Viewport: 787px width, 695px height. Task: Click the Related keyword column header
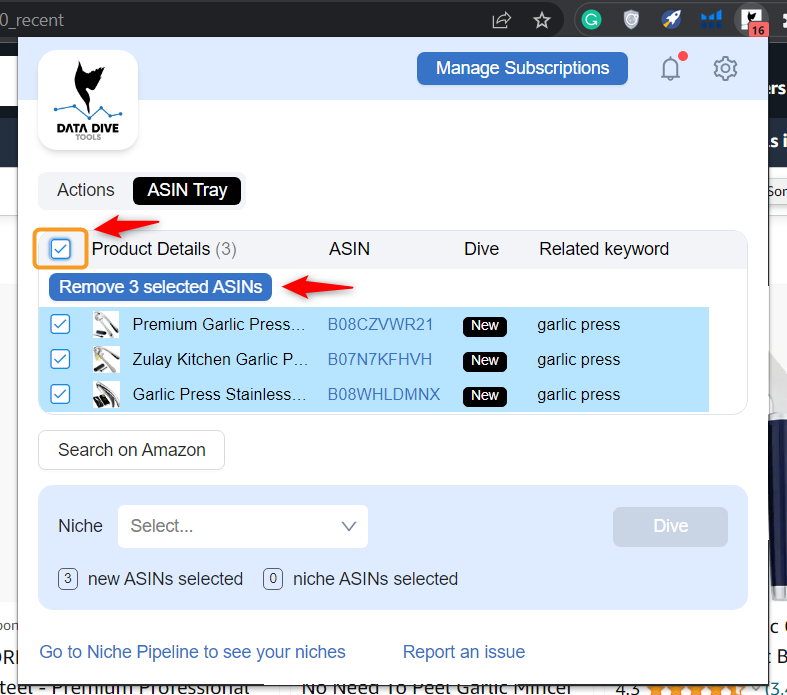[604, 249]
